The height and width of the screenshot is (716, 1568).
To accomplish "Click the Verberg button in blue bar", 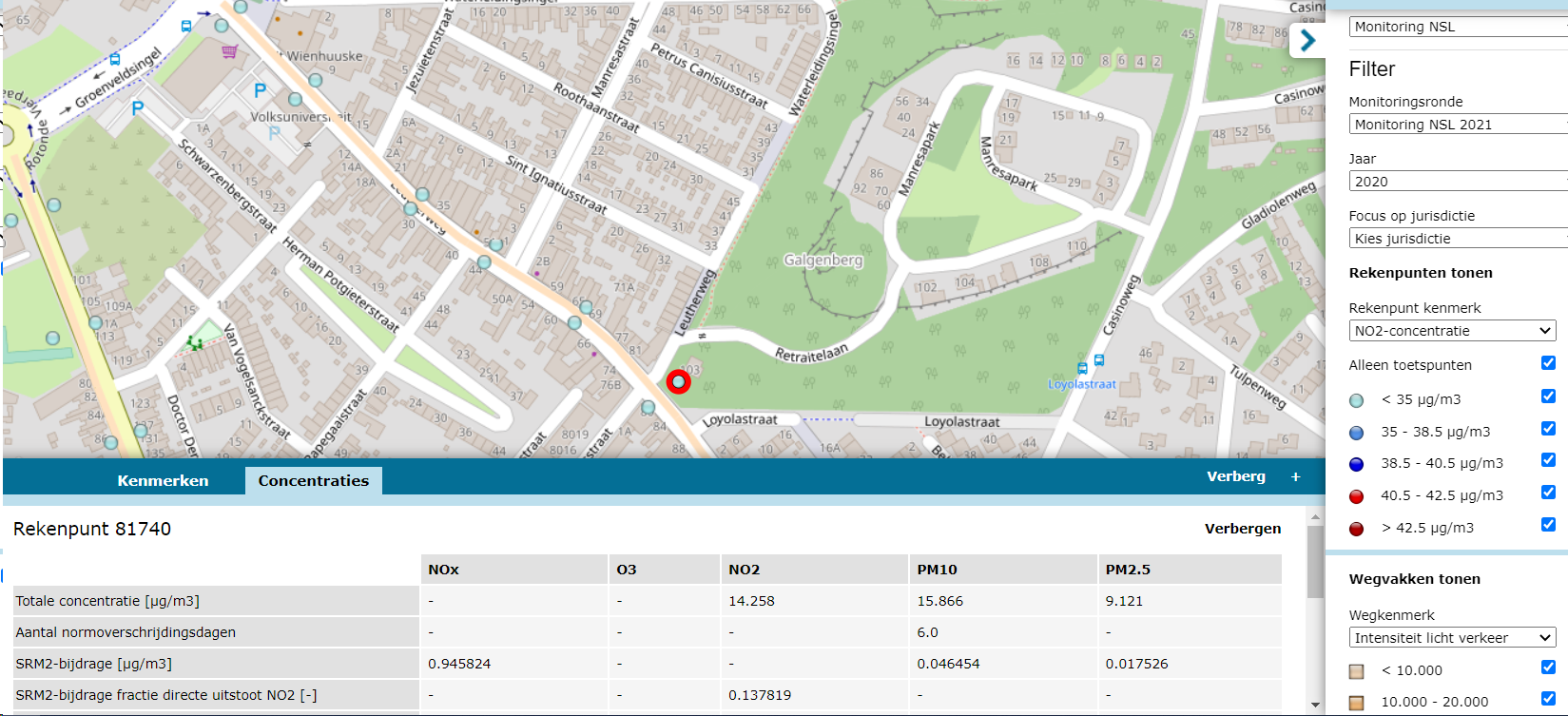I will point(1236,476).
